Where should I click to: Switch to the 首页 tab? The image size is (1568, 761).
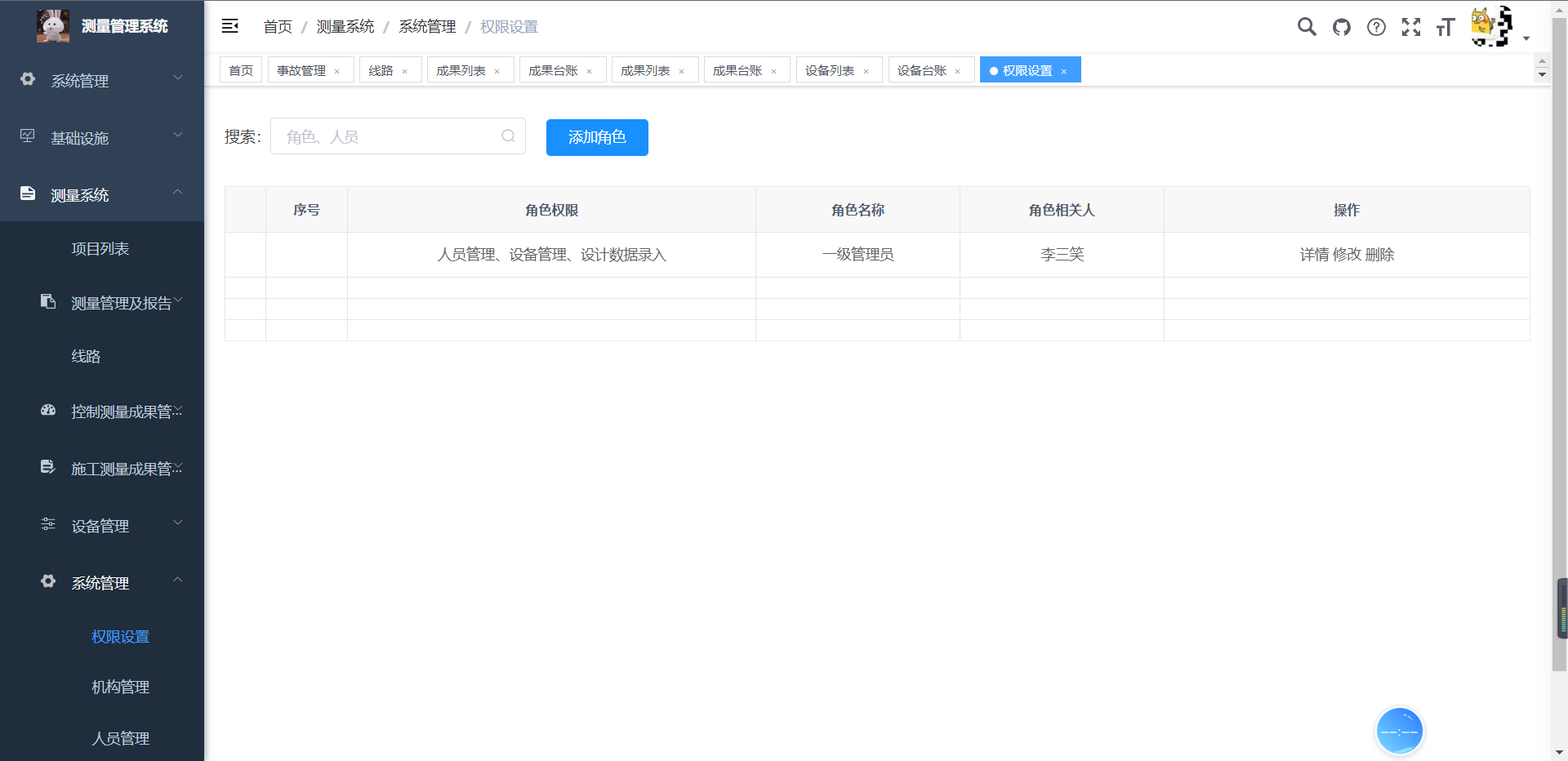(241, 70)
